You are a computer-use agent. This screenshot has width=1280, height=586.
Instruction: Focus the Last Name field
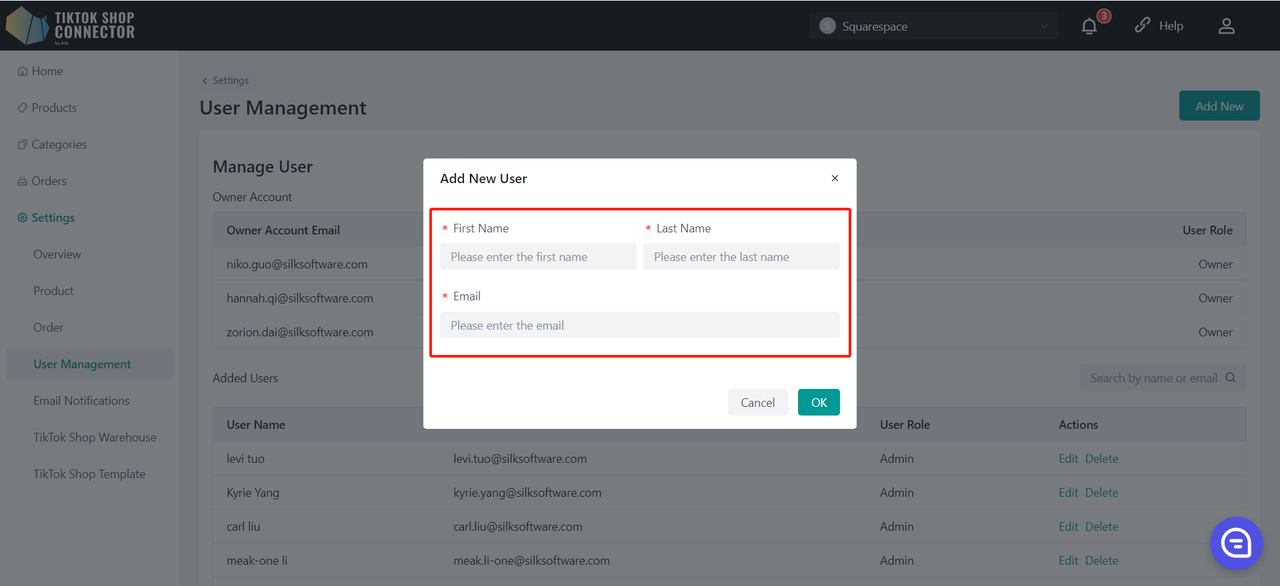pyautogui.click(x=741, y=257)
